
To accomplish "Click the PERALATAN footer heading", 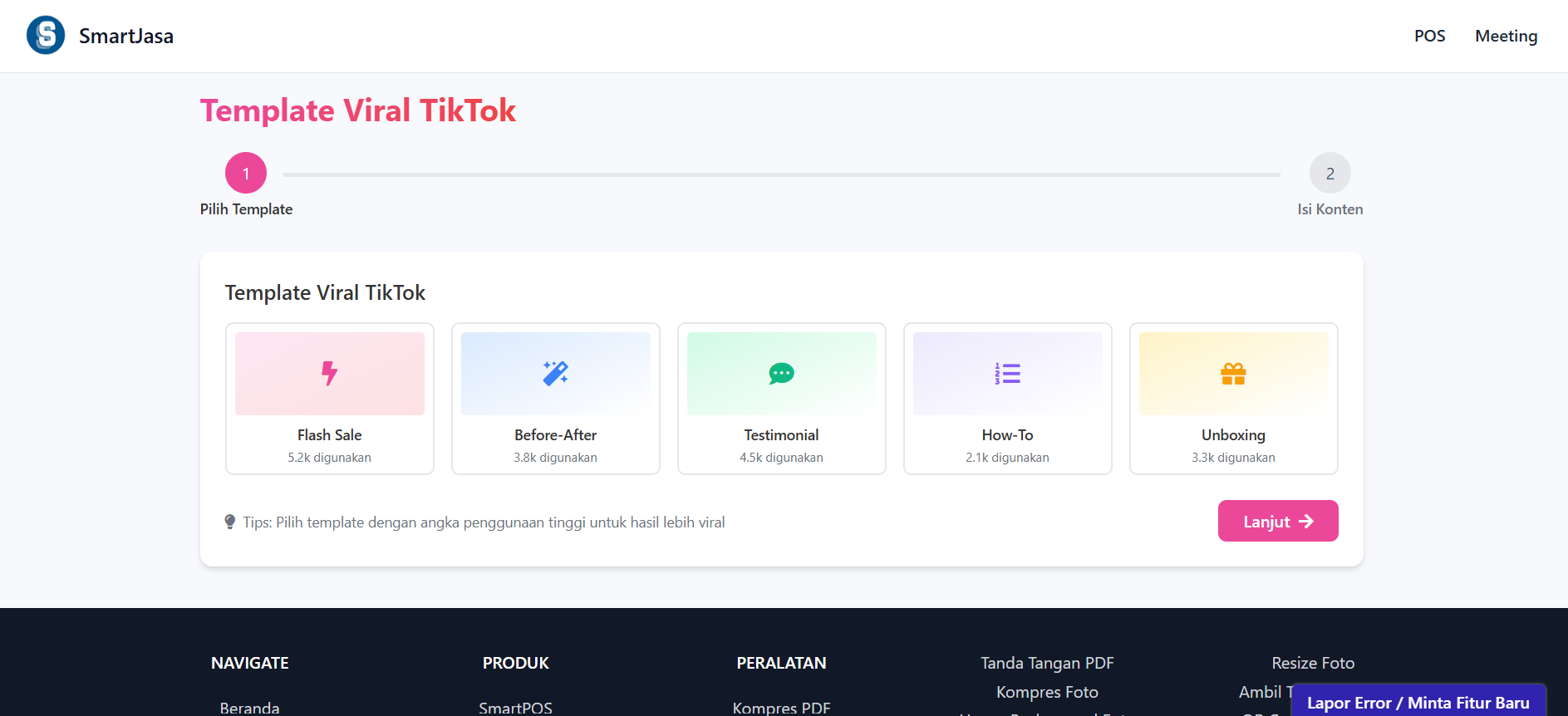I will point(781,663).
